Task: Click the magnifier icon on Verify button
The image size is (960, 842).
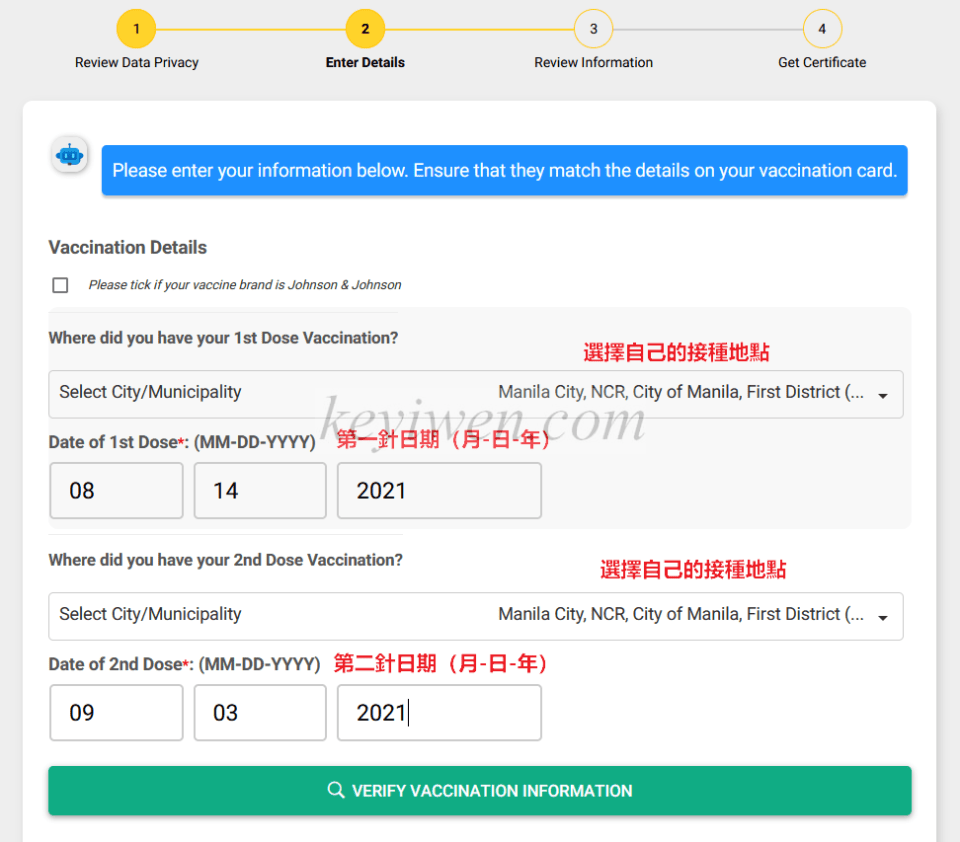Action: [x=336, y=790]
